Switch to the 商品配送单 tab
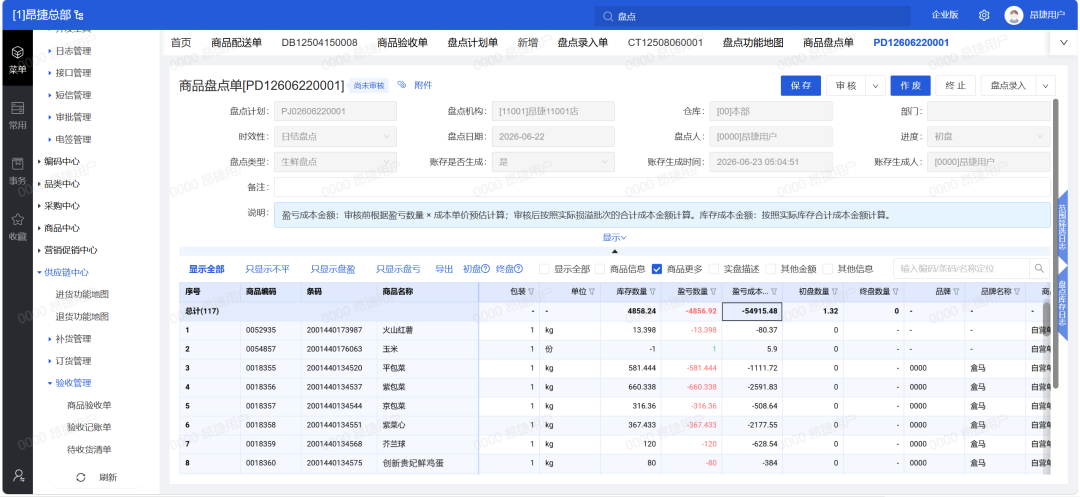1080x497 pixels. coord(236,43)
